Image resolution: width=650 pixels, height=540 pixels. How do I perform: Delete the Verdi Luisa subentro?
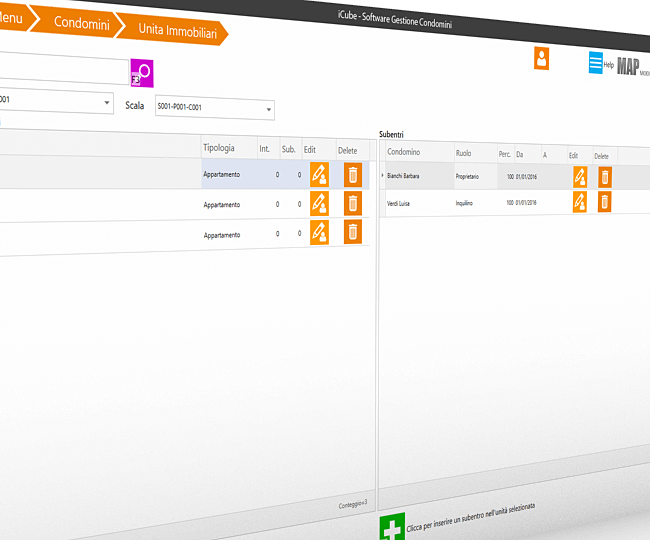coord(605,202)
